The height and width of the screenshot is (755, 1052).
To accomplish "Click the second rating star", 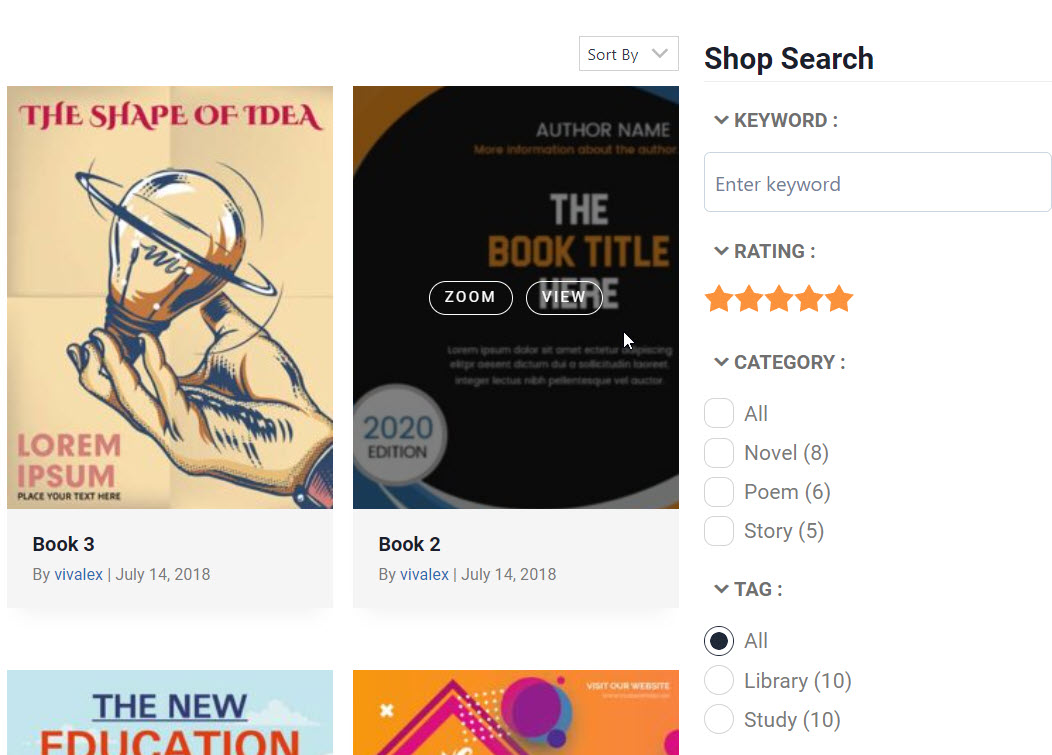I will (749, 299).
